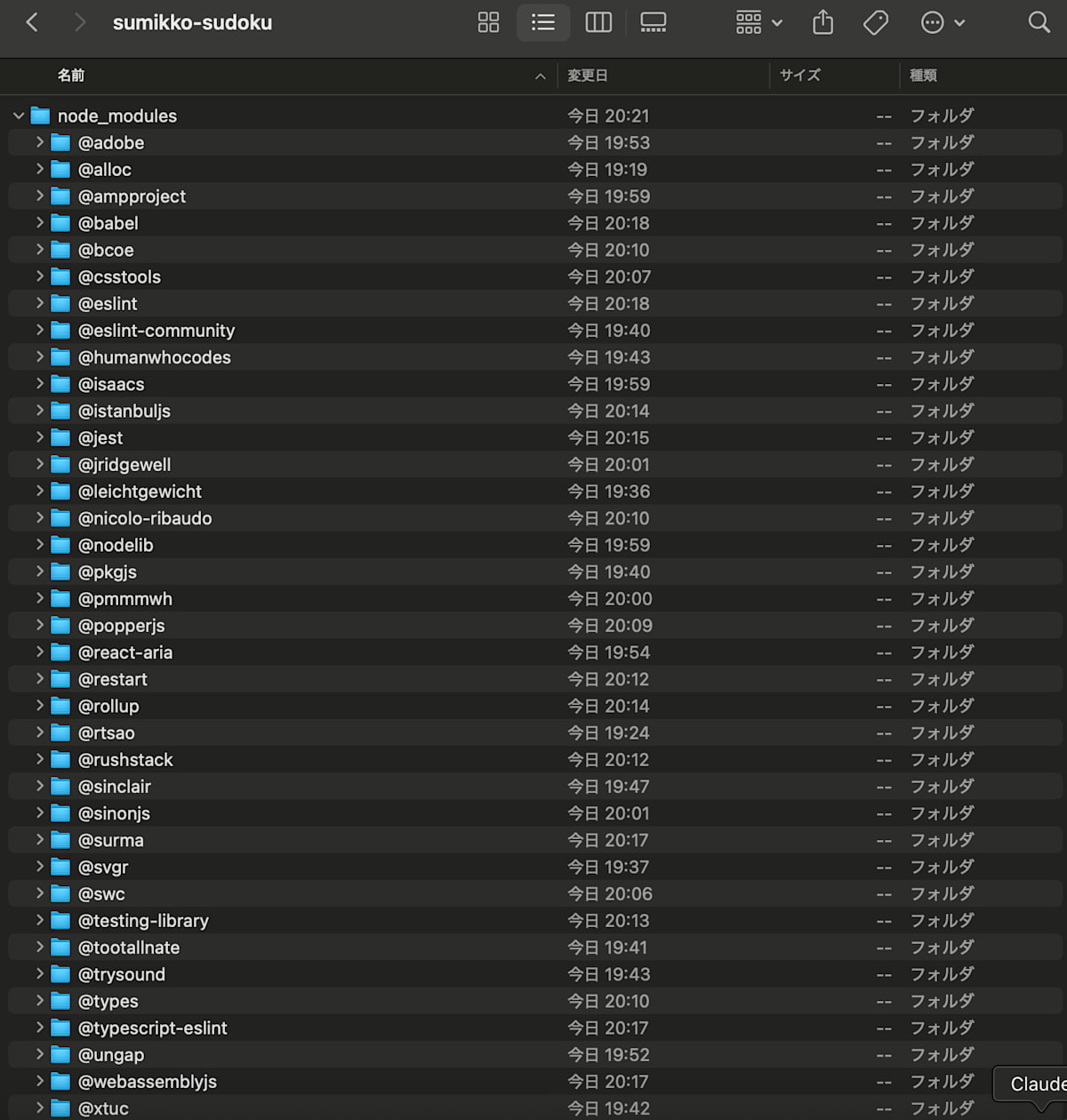The width and height of the screenshot is (1067, 1120).
Task: Select the @restart folder icon
Action: [60, 679]
